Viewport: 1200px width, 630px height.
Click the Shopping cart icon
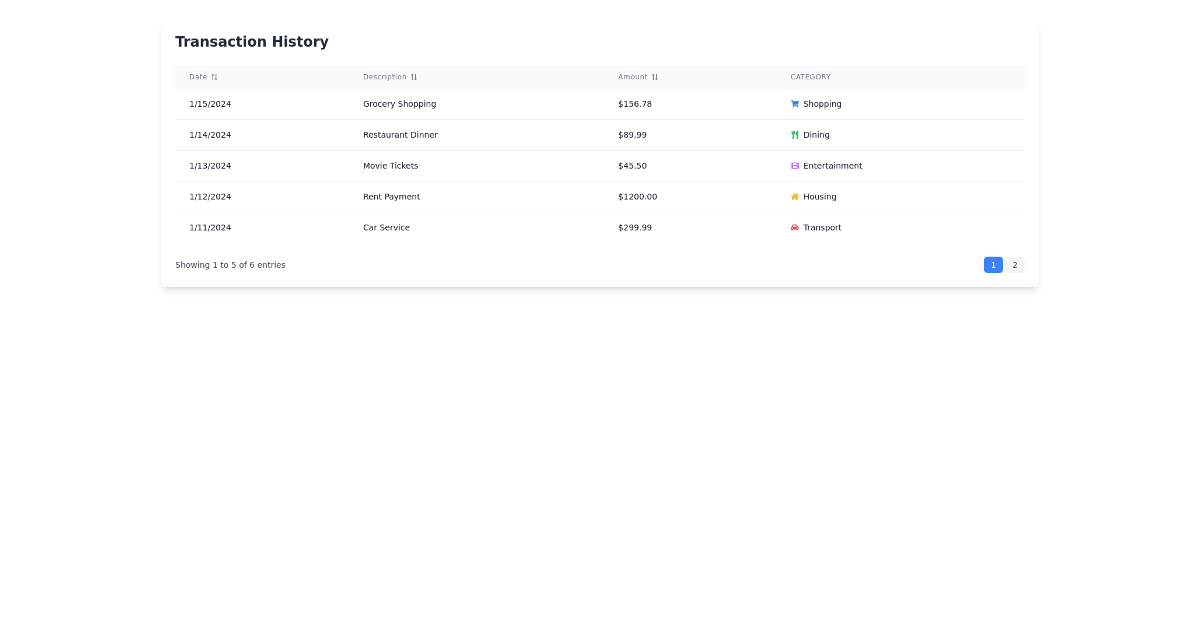[793, 103]
